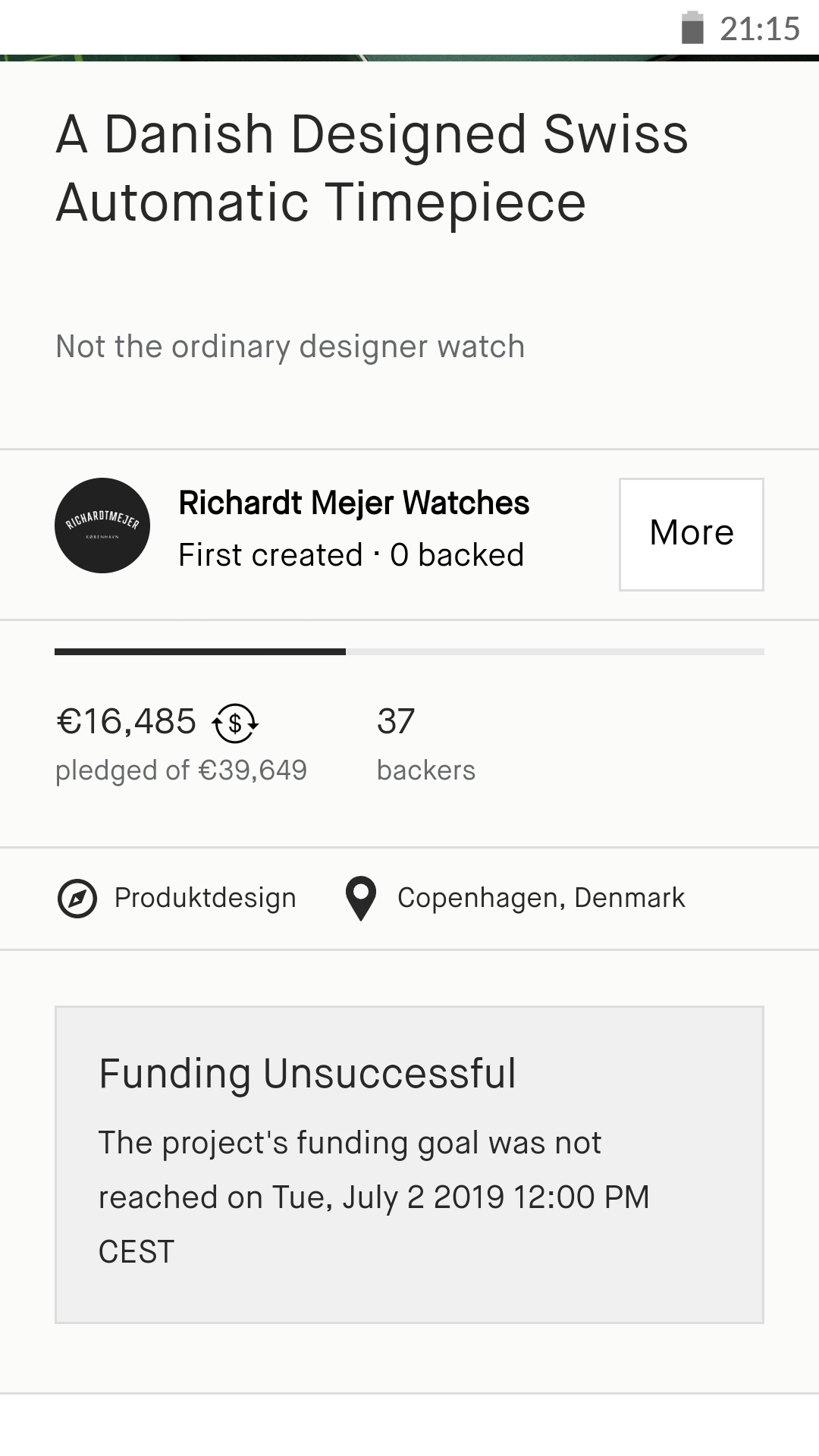
Task: Click the project title heading
Action: (372, 168)
